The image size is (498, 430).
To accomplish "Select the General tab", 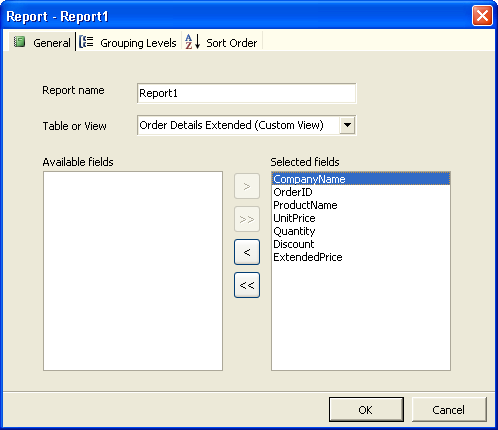I will pyautogui.click(x=41, y=43).
